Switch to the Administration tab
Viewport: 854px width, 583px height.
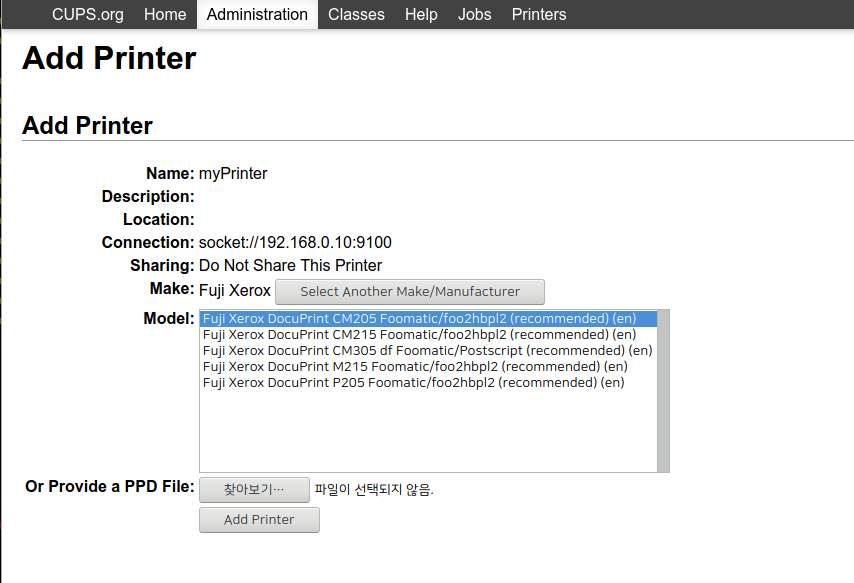click(x=257, y=14)
